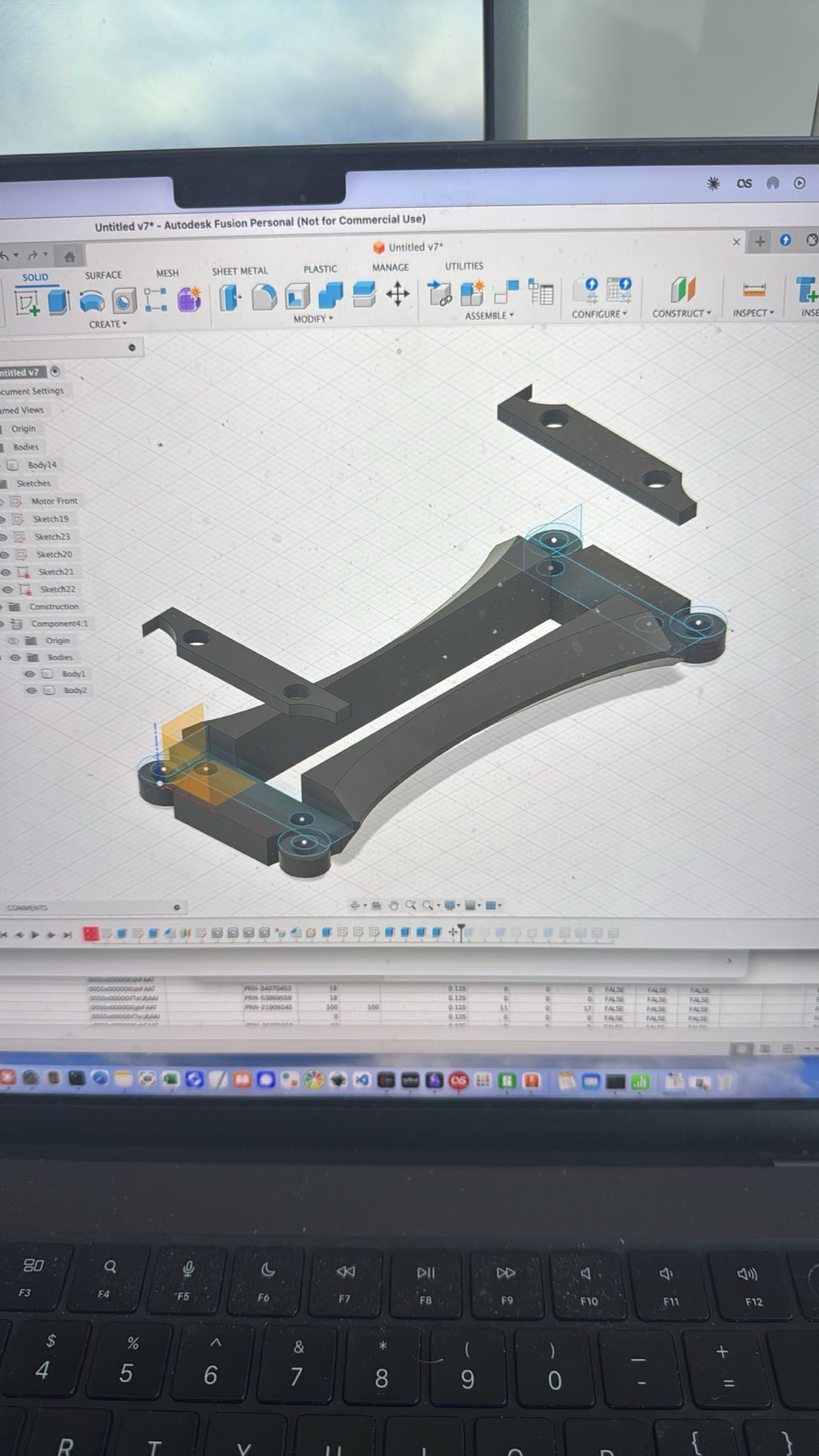819x1456 pixels.
Task: Switch to the UTILITIES tab
Action: click(x=464, y=266)
